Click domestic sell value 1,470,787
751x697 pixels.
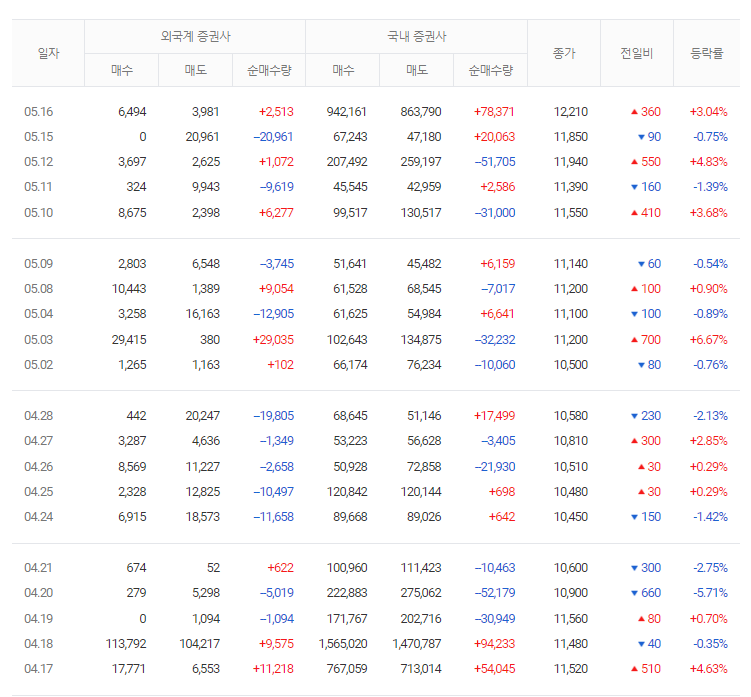point(417,643)
